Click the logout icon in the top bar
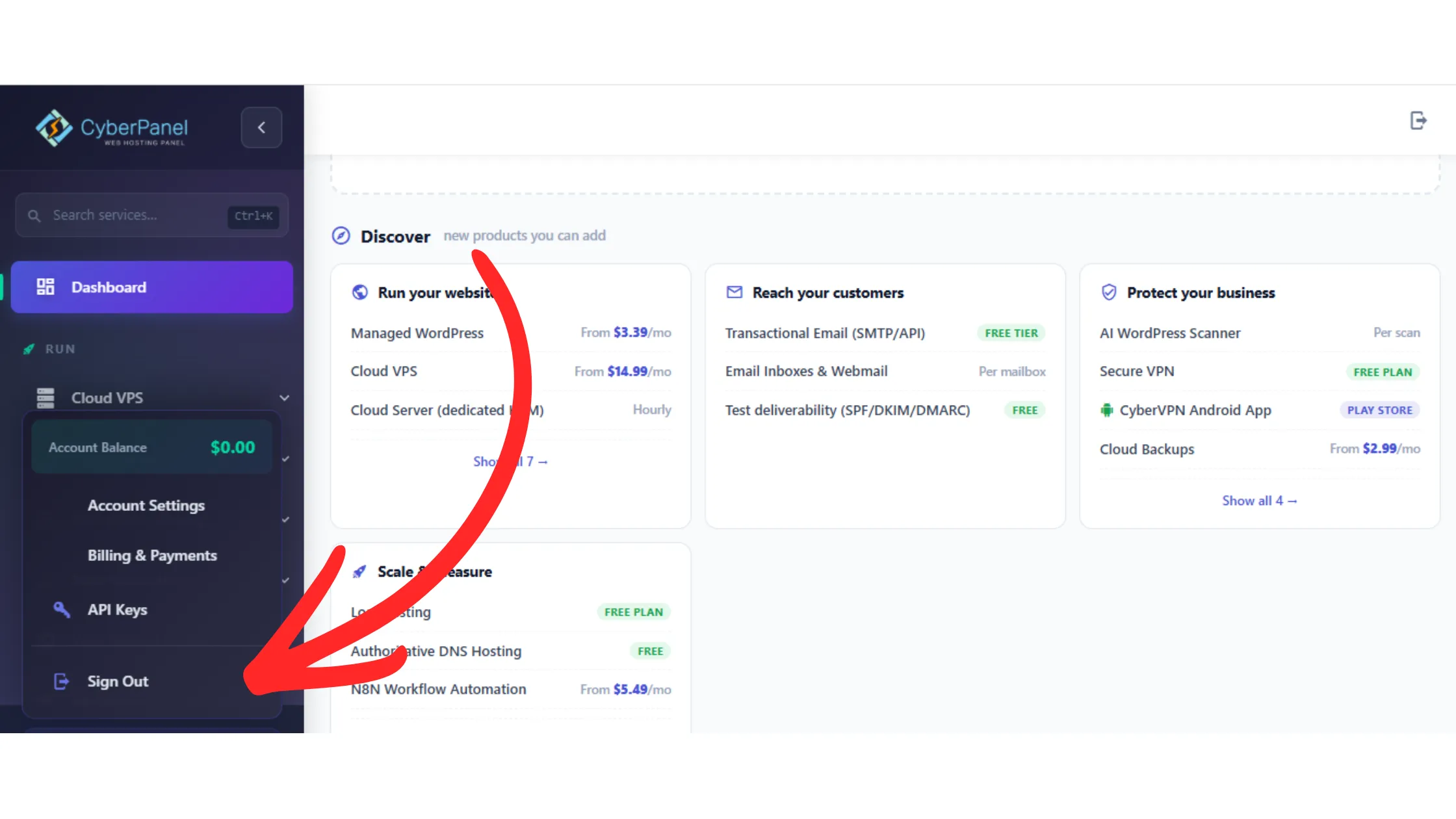The width and height of the screenshot is (1456, 819). coord(1418,120)
